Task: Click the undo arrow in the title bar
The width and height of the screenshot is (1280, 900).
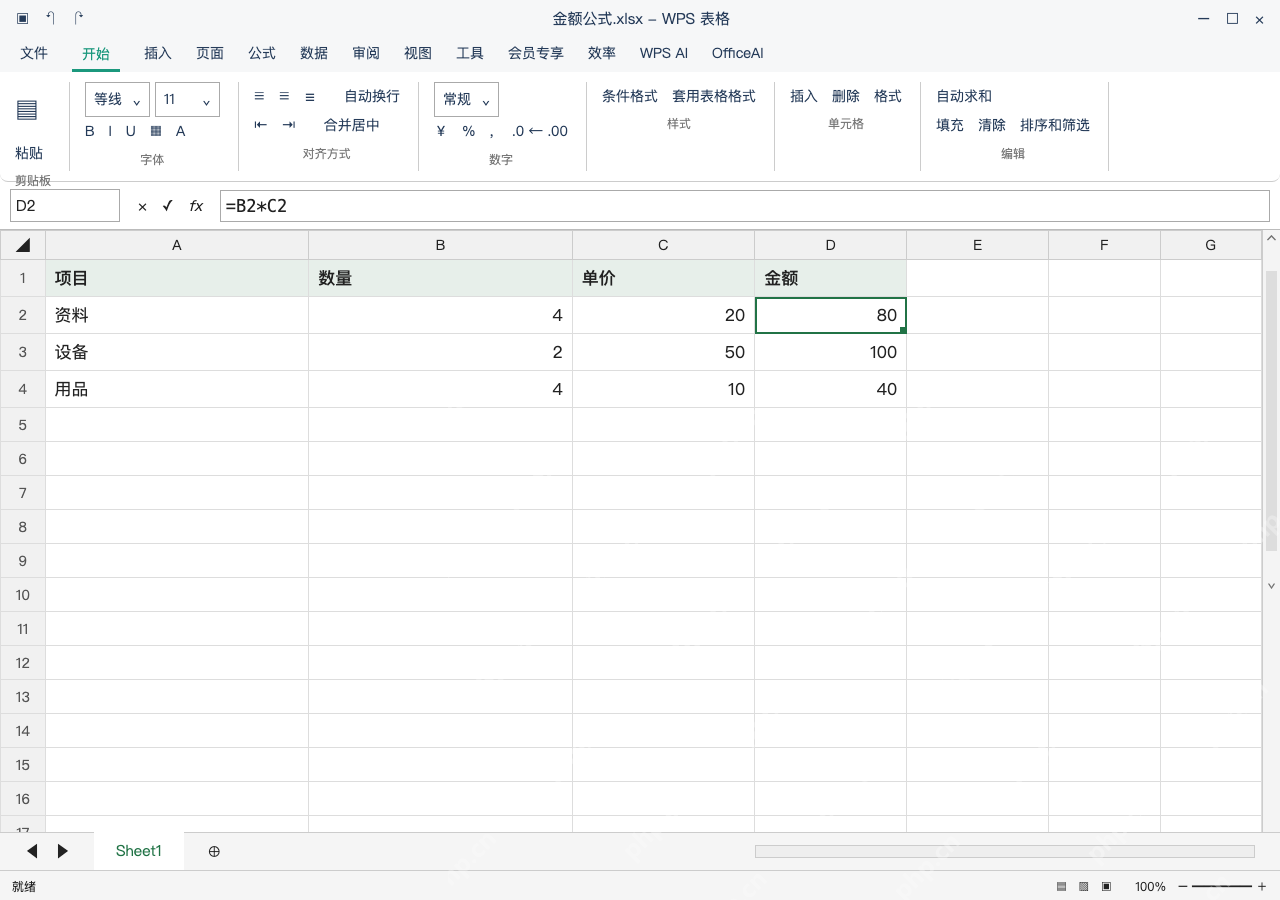Action: point(51,18)
